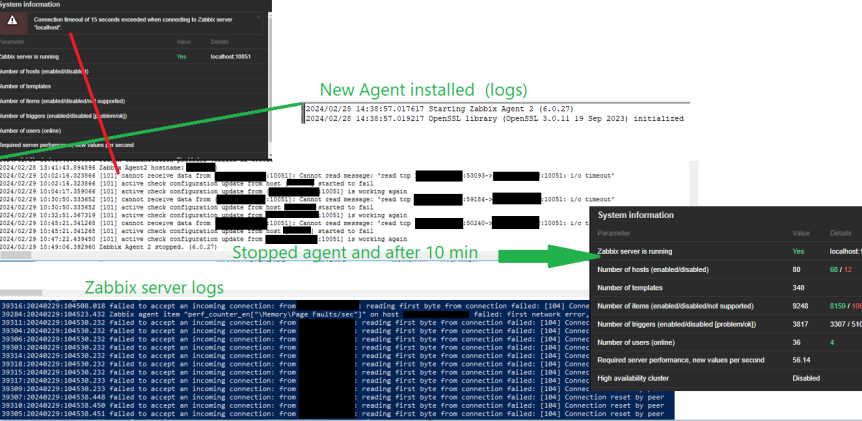
Task: Click the 10:32:51.367319 'is working again' log line
Action: [x=203, y=215]
